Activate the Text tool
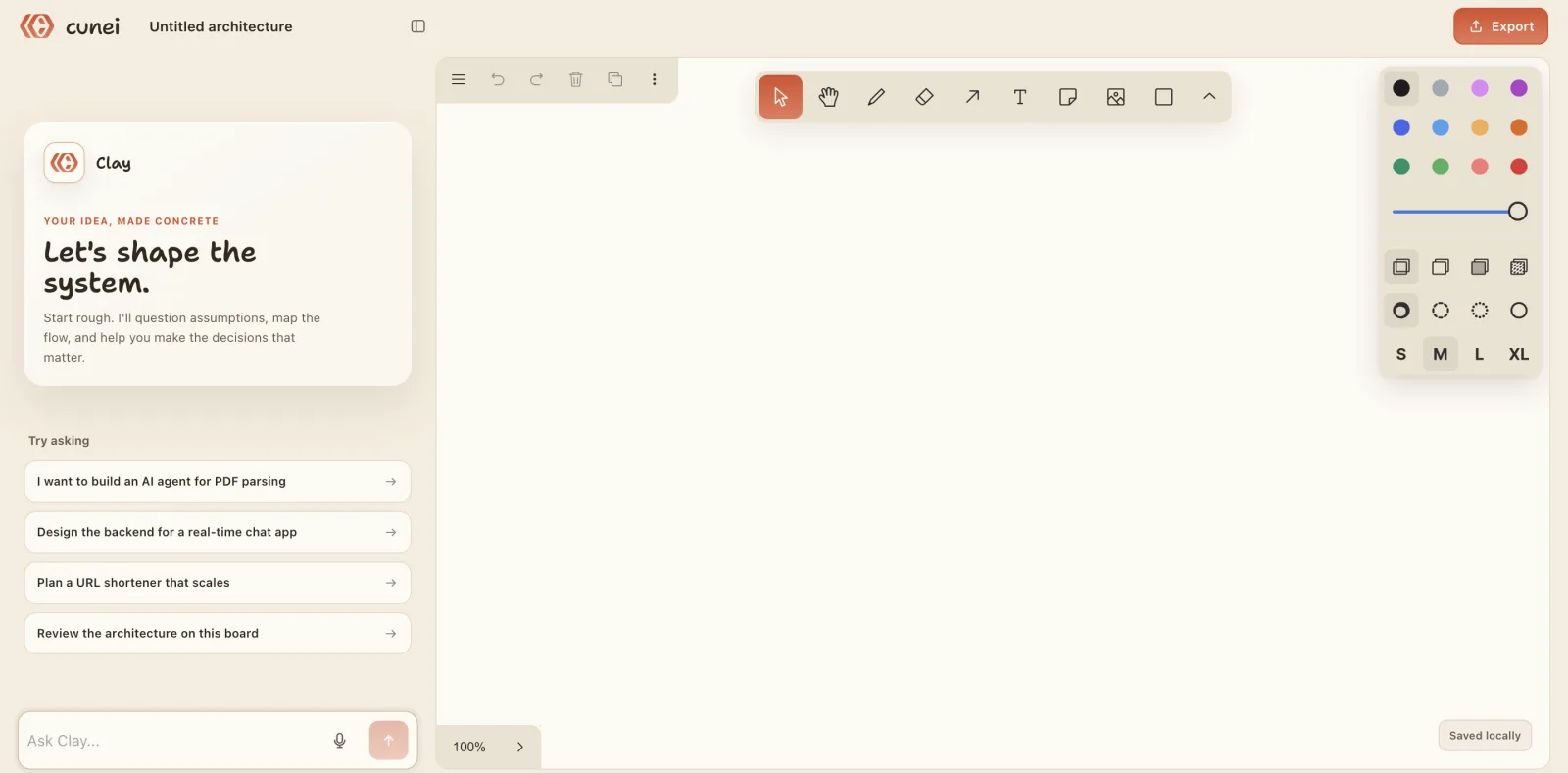 tap(1020, 97)
